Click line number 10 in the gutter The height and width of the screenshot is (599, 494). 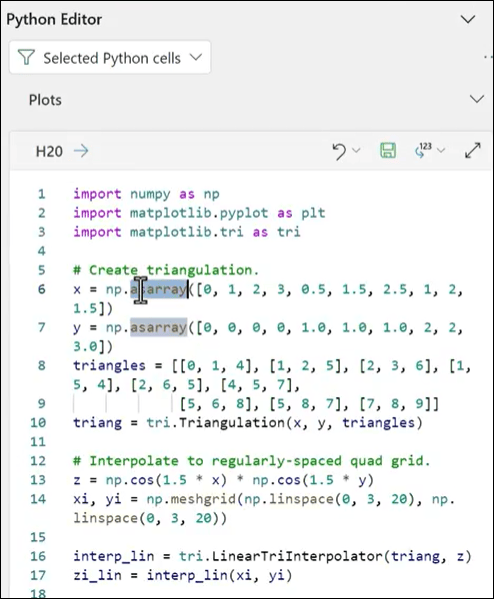(38, 423)
